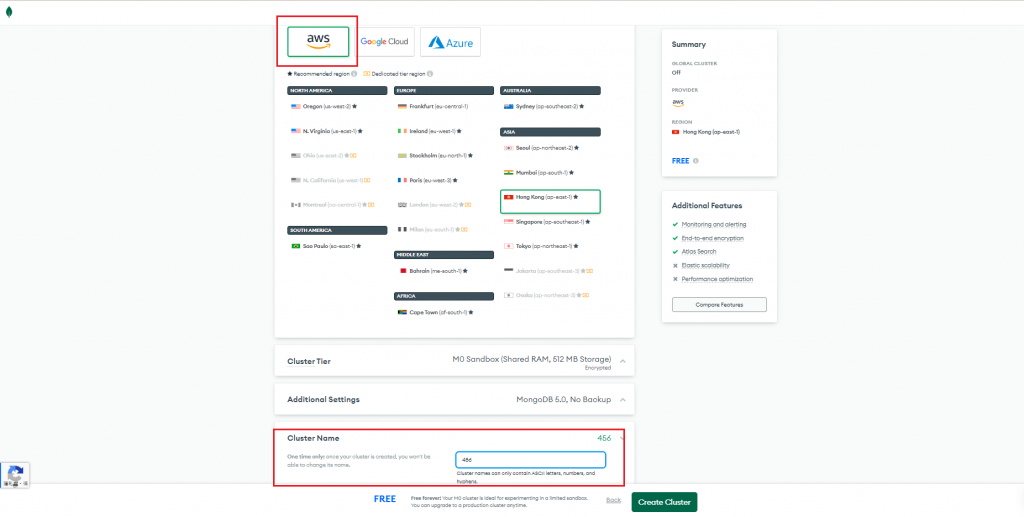Click Performance optimization feature text

(x=717, y=279)
